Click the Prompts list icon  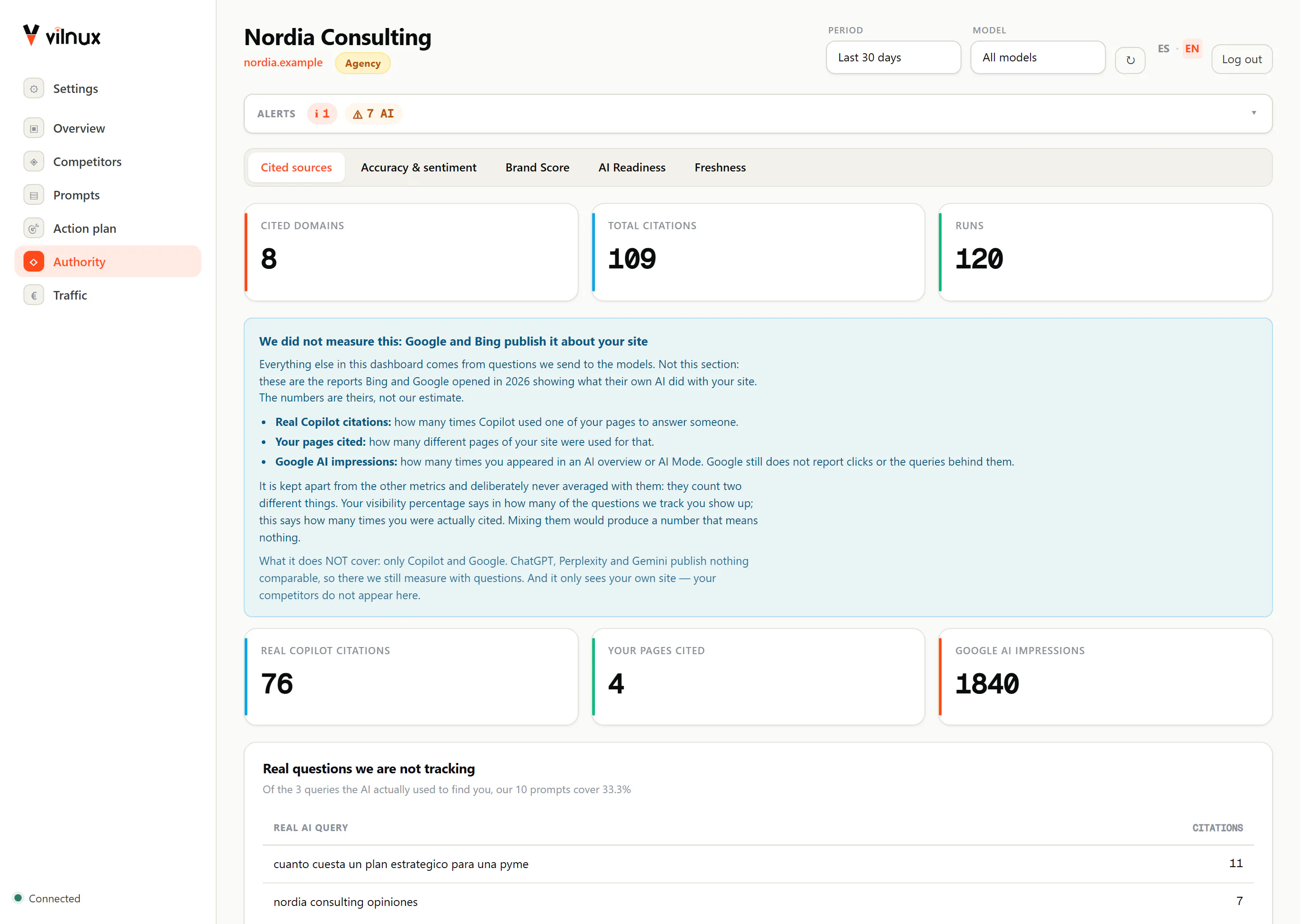coord(33,195)
